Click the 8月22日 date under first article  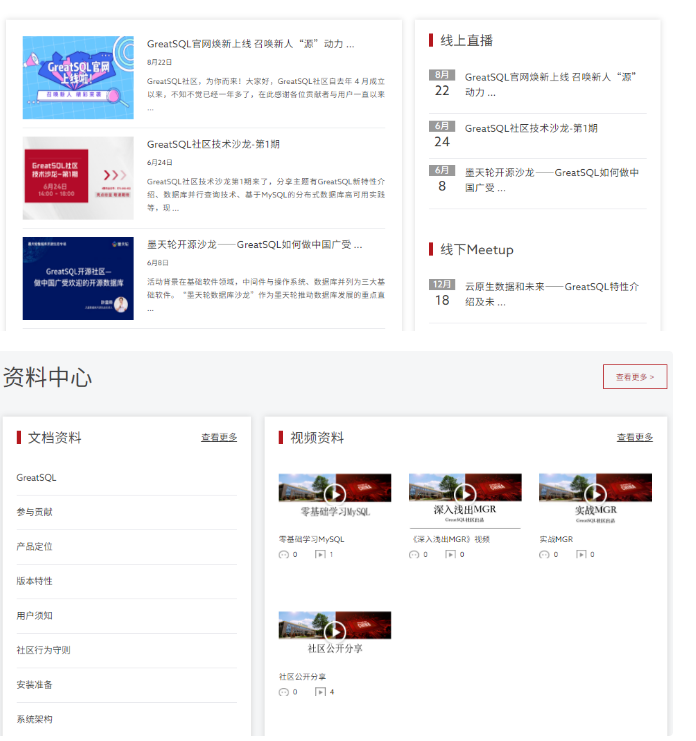click(159, 62)
